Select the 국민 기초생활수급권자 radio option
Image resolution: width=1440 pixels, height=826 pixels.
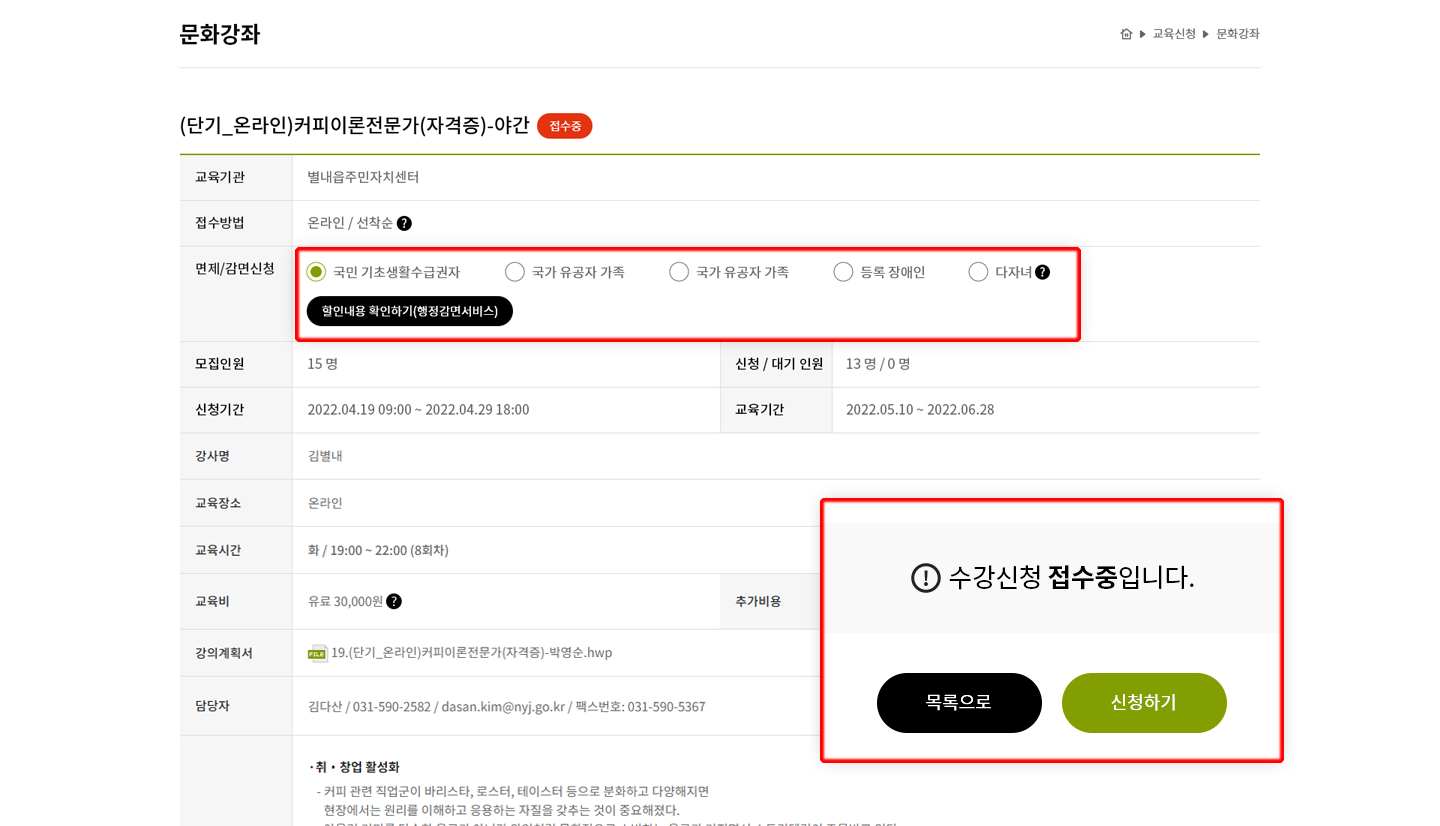pyautogui.click(x=316, y=272)
